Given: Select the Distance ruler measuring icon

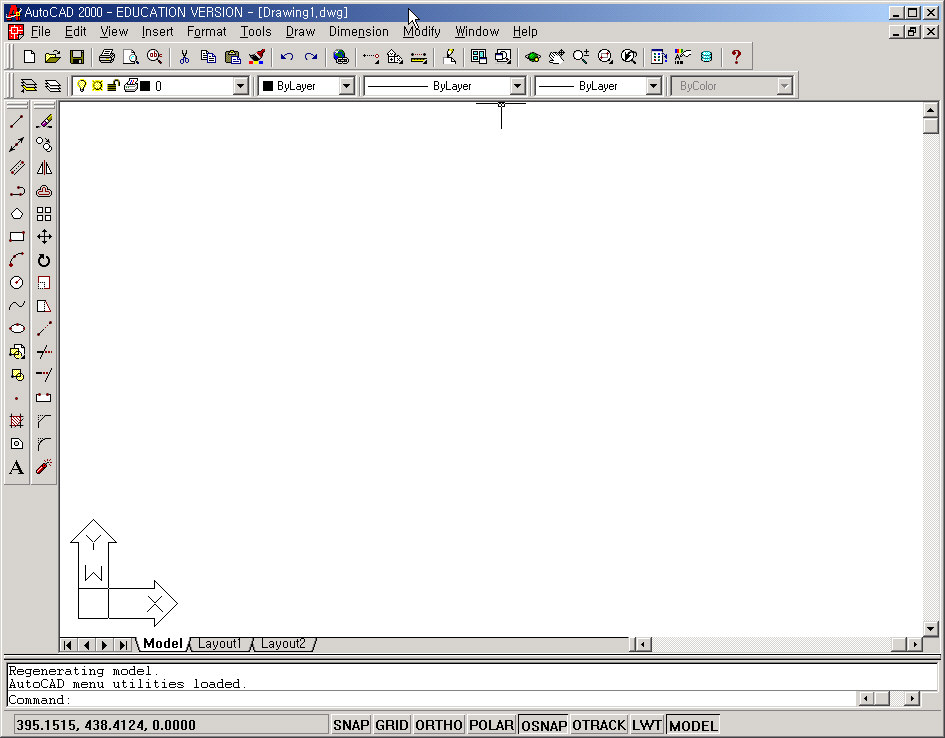Looking at the screenshot, I should coord(419,57).
